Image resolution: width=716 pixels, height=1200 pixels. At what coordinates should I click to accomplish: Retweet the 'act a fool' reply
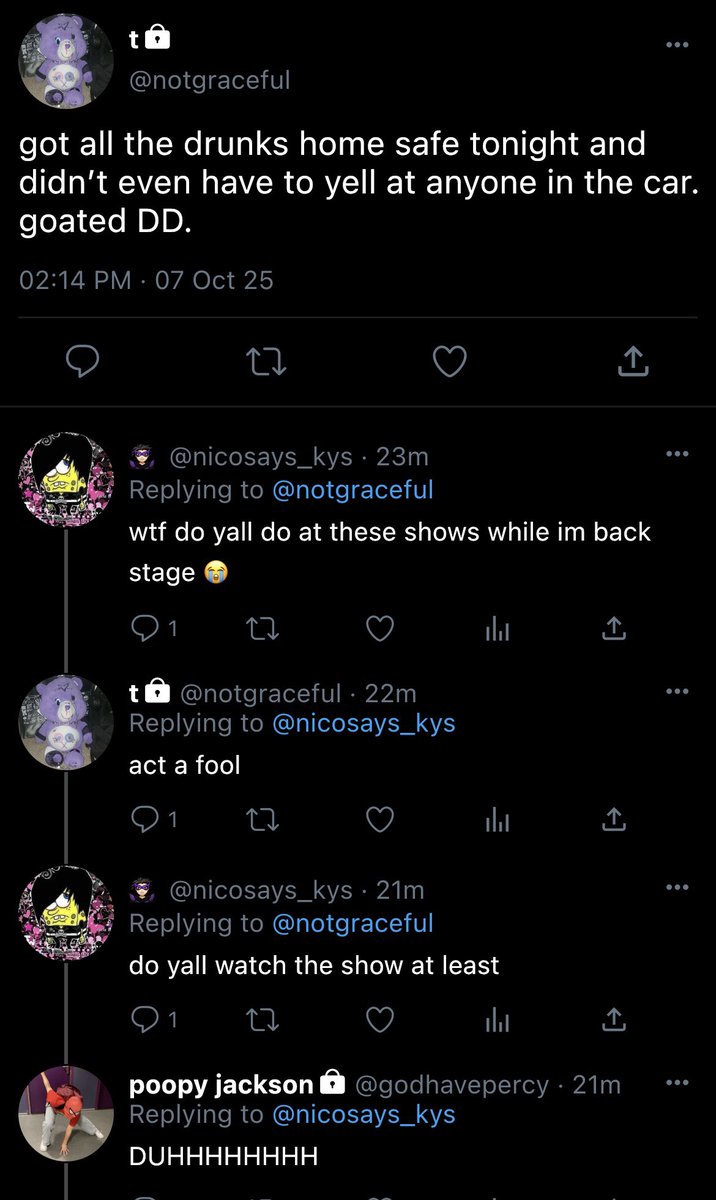261,820
